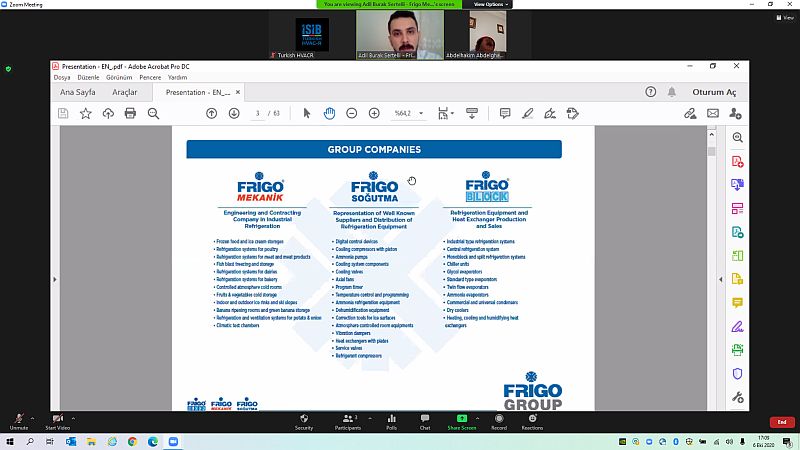Click the Save icon in Acrobat toolbar
800x450 pixels.
click(63, 113)
